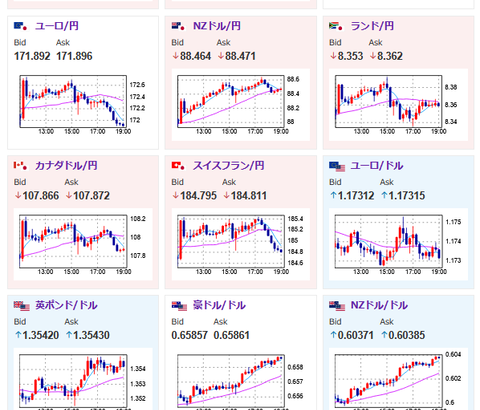Open the NZドル/円 currency pair link

pyautogui.click(x=217, y=26)
